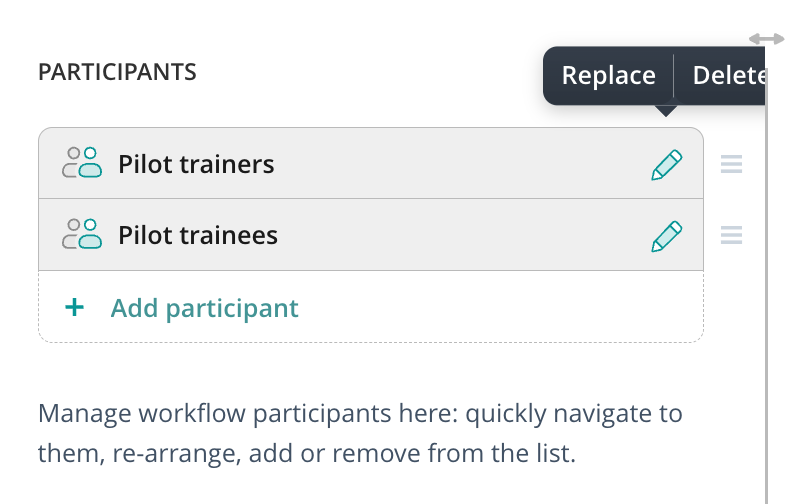Screen dimensions: 792x504
Task: Click the panel resize double-arrow handle
Action: 767,39
